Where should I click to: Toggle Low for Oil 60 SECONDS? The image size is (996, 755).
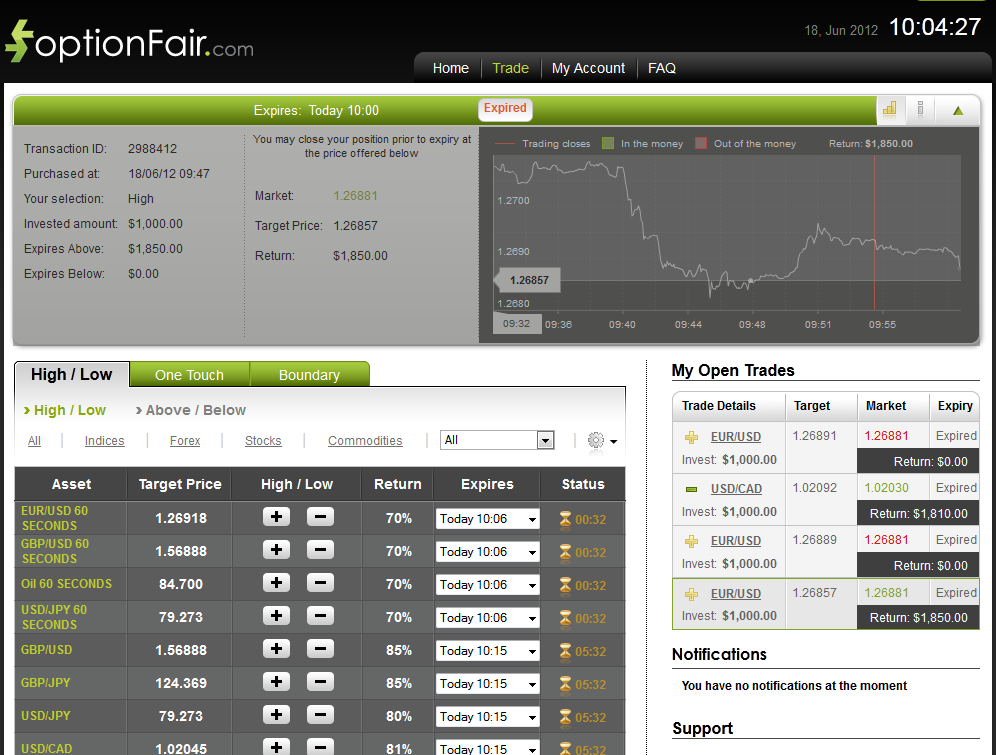(x=320, y=583)
